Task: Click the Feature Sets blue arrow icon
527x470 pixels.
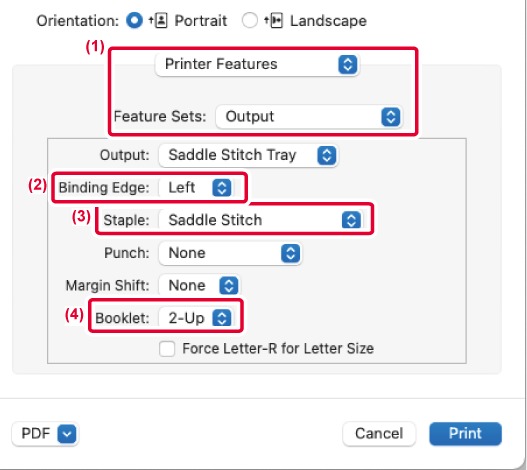Action: 391,117
